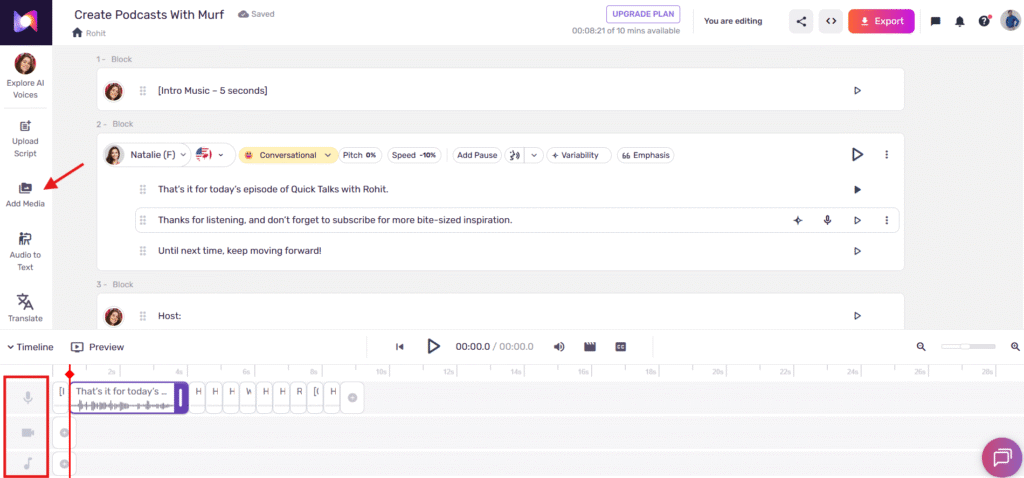1024x478 pixels.
Task: Open the US flag language dropdown
Action: coord(210,155)
